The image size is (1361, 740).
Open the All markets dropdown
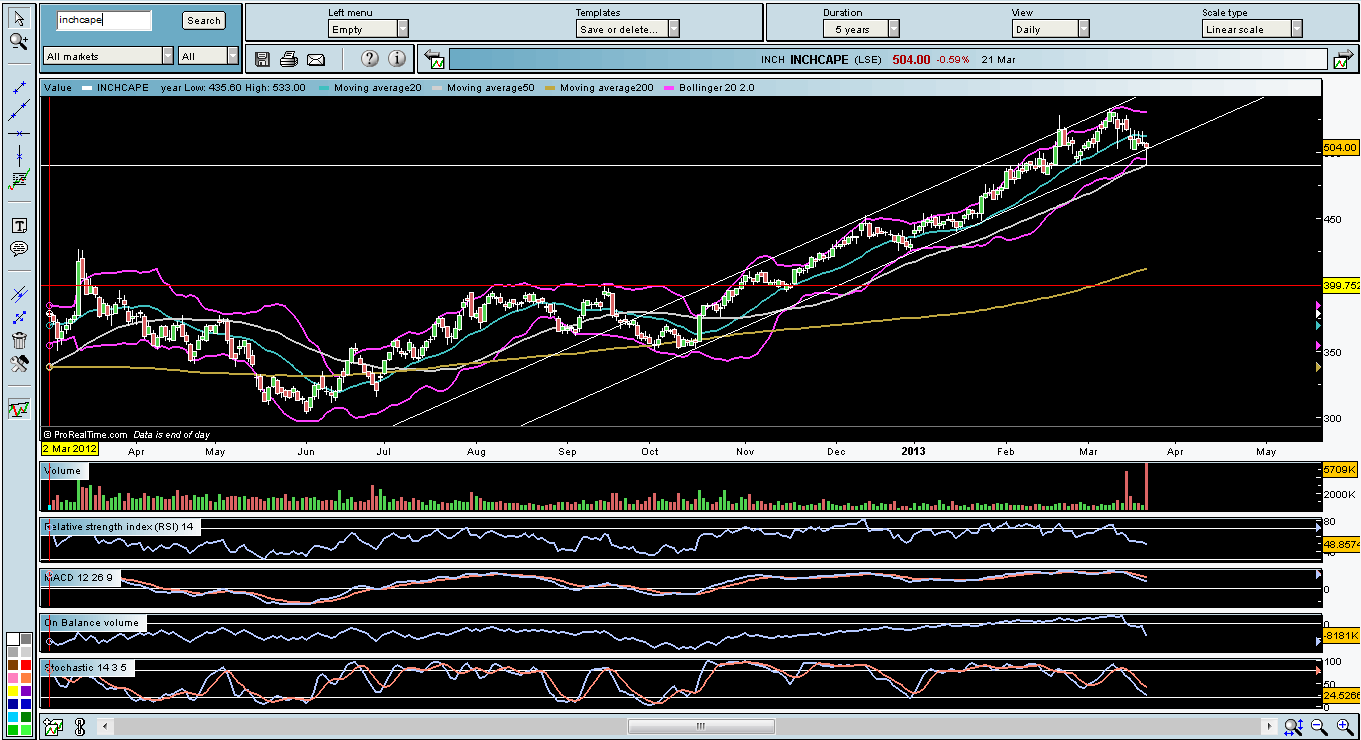coord(109,57)
